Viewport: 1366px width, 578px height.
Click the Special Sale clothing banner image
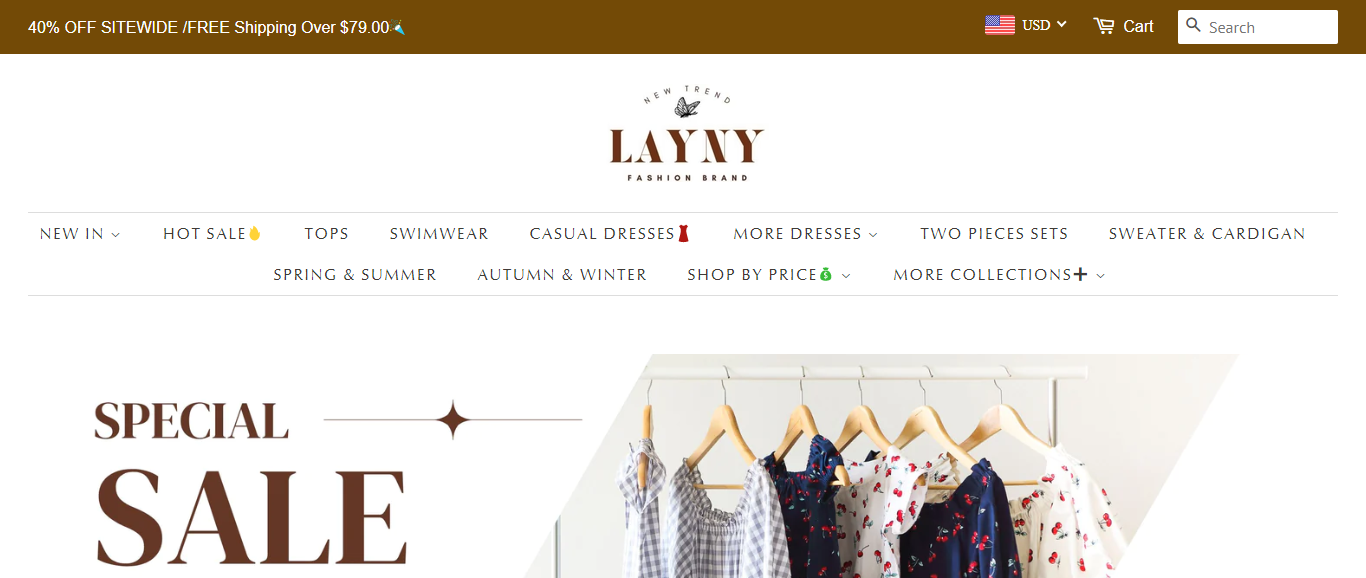click(x=683, y=466)
